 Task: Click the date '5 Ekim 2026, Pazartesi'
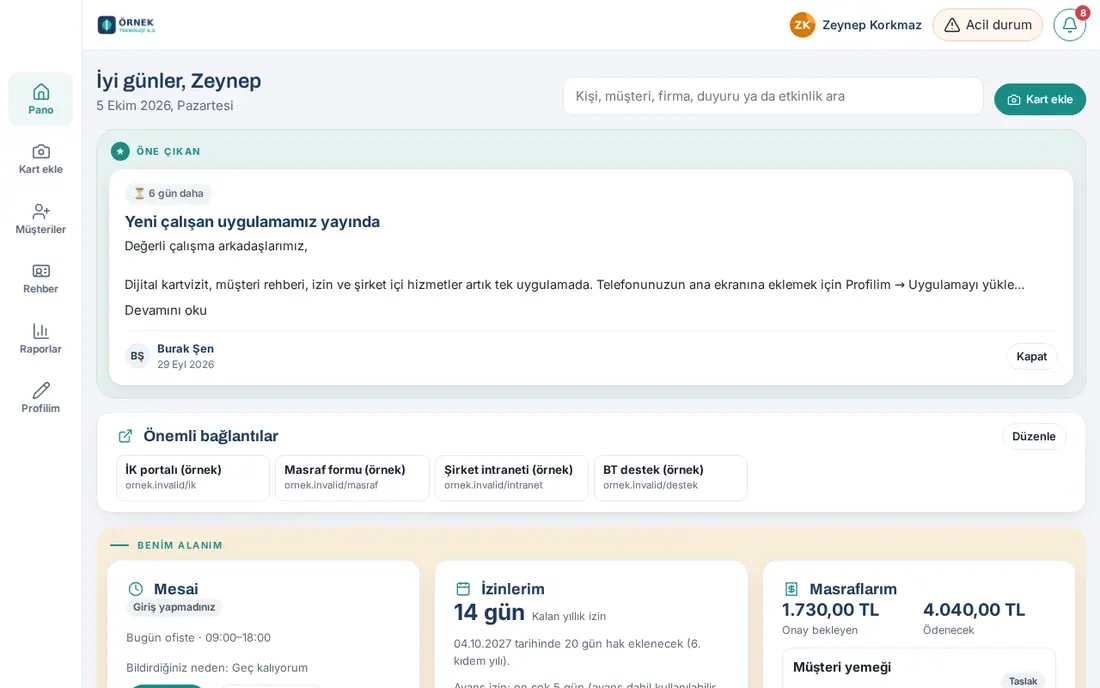(165, 105)
